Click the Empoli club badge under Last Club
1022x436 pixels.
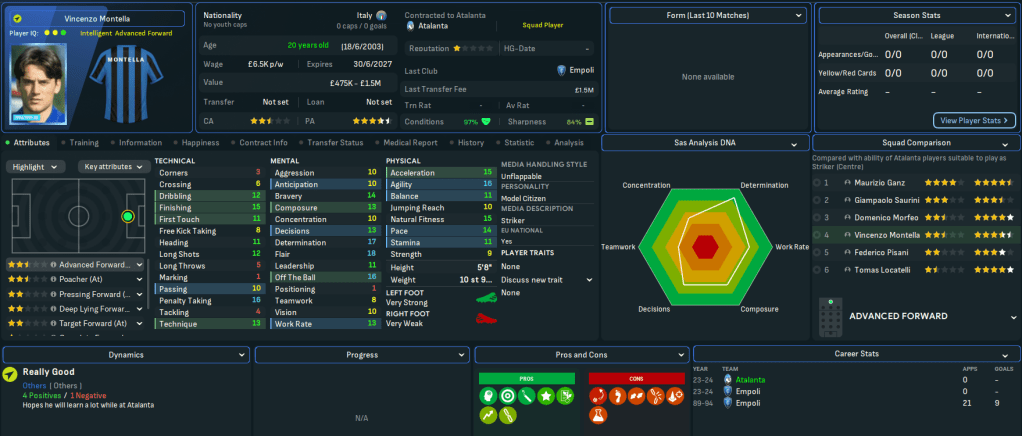[x=561, y=71]
